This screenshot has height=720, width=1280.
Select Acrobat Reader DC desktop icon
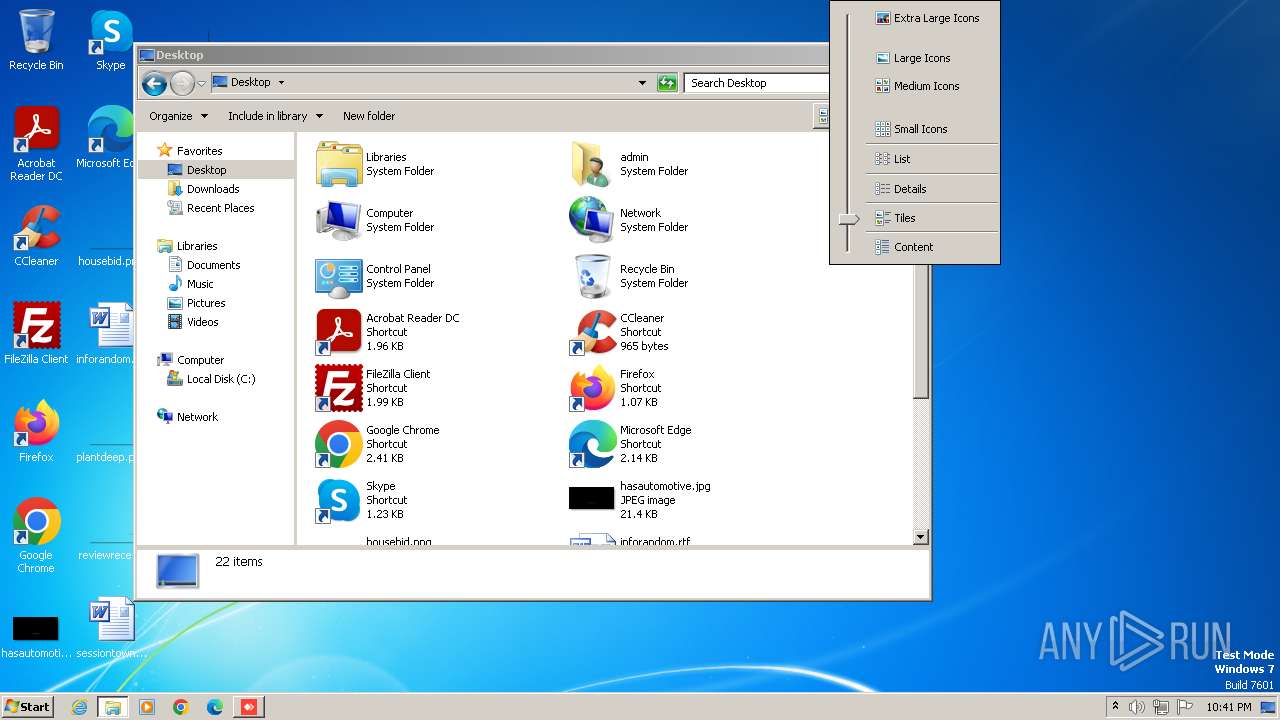pyautogui.click(x=36, y=145)
